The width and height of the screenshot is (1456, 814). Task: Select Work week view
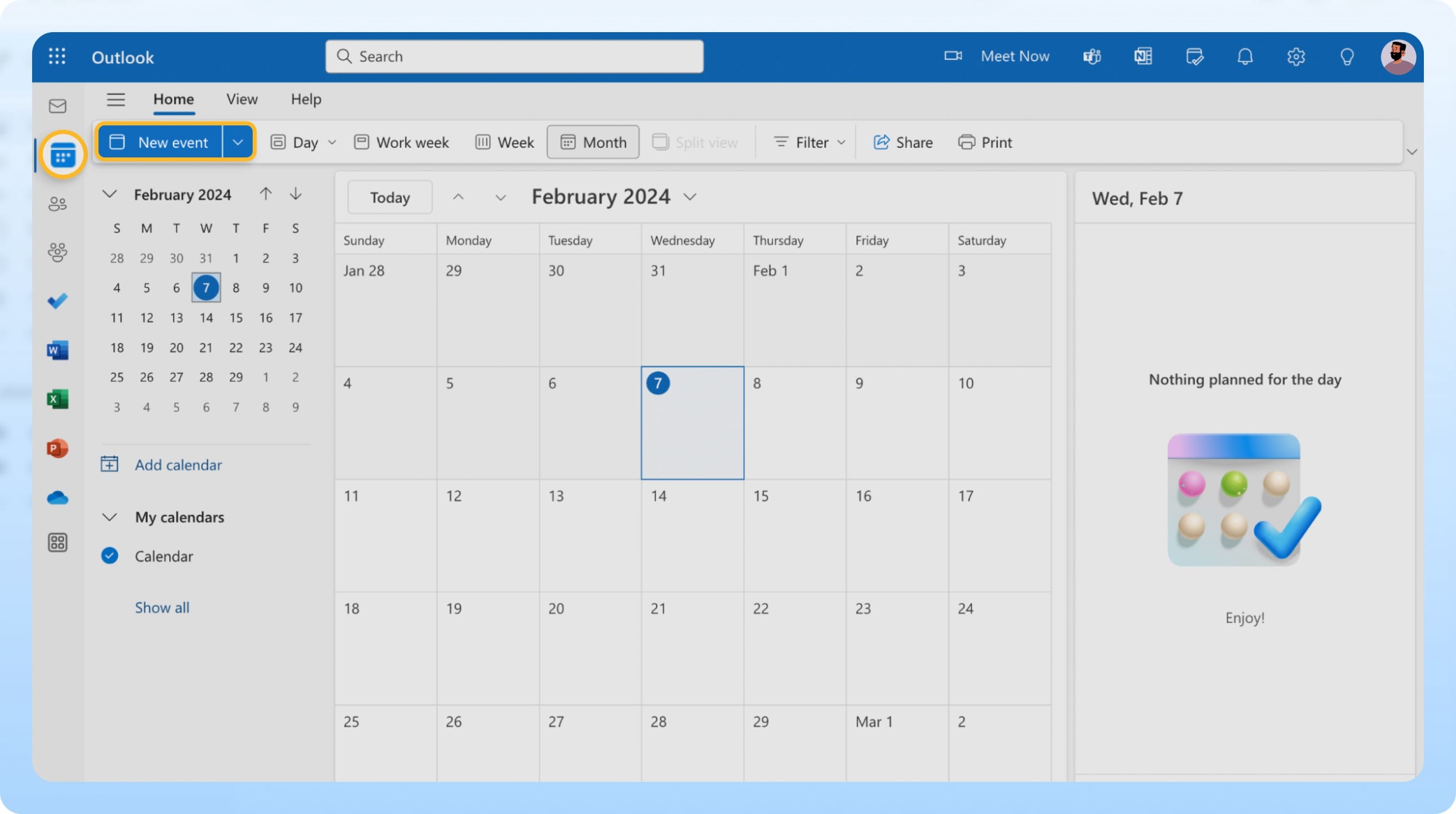[401, 142]
